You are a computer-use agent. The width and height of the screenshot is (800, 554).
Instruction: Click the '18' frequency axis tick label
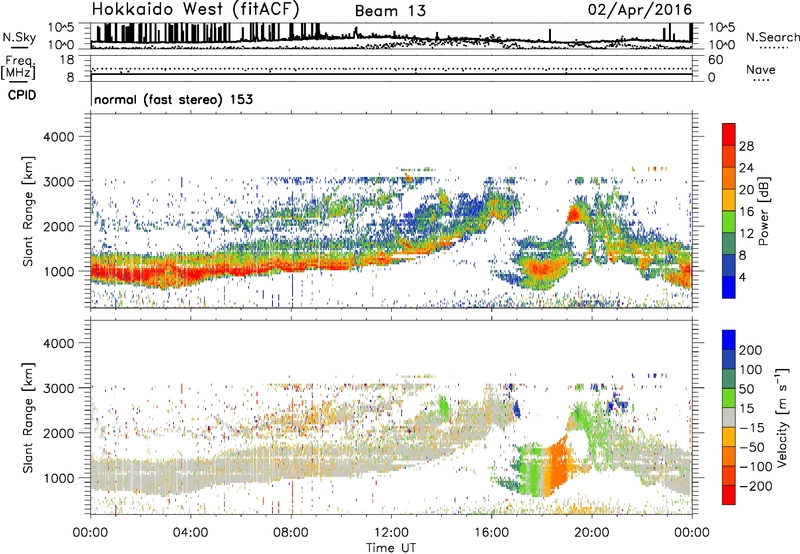(67, 60)
